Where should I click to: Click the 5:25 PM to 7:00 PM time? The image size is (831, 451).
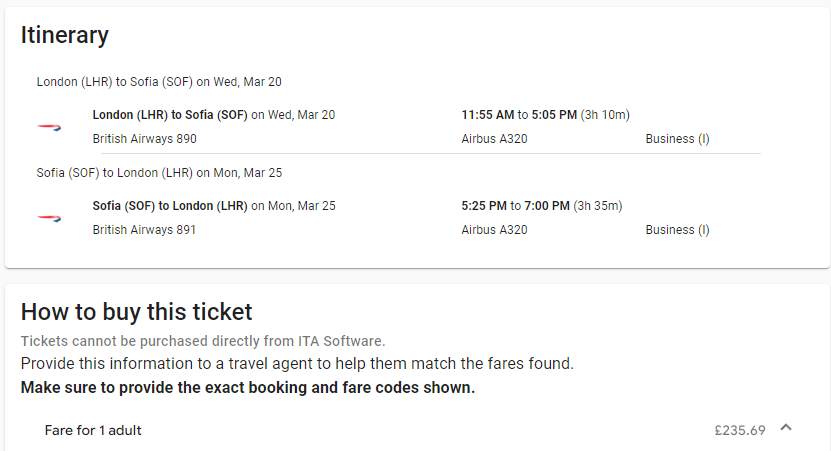pyautogui.click(x=515, y=206)
